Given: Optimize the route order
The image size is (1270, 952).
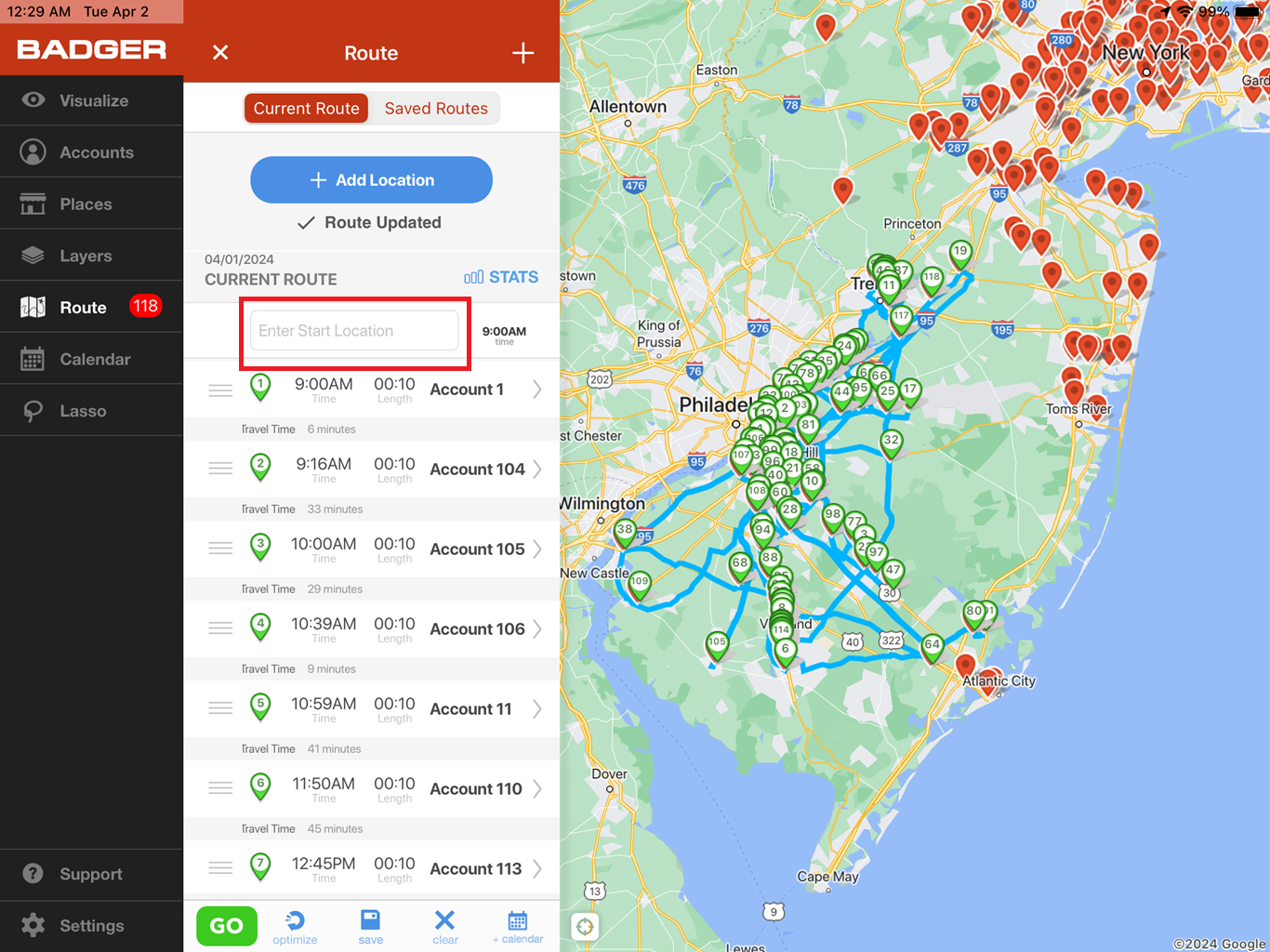Looking at the screenshot, I should [x=295, y=927].
